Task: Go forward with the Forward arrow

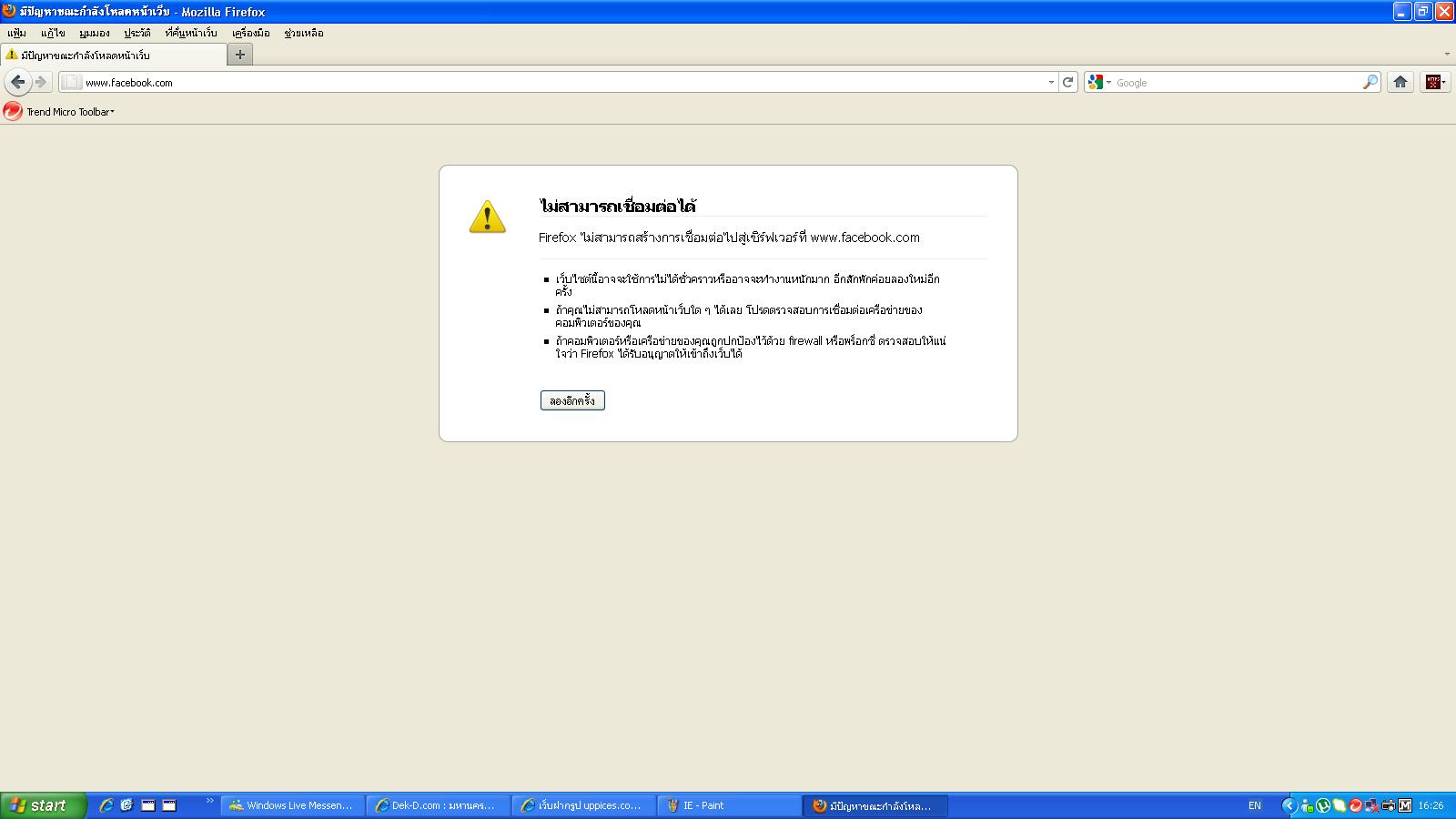Action: point(41,82)
